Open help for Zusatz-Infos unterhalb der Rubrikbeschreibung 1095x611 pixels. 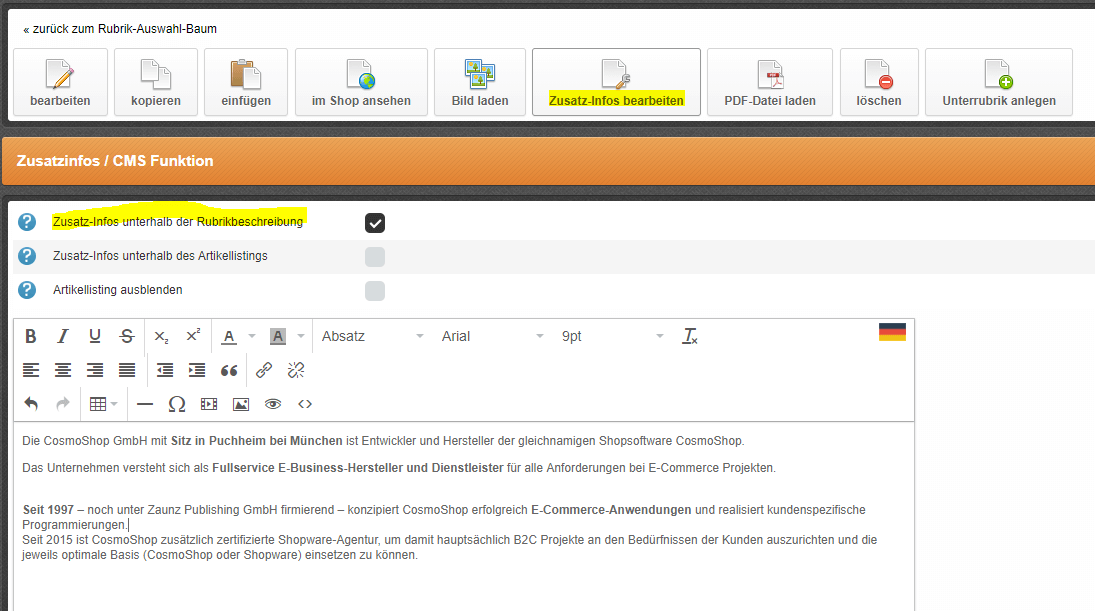click(27, 222)
